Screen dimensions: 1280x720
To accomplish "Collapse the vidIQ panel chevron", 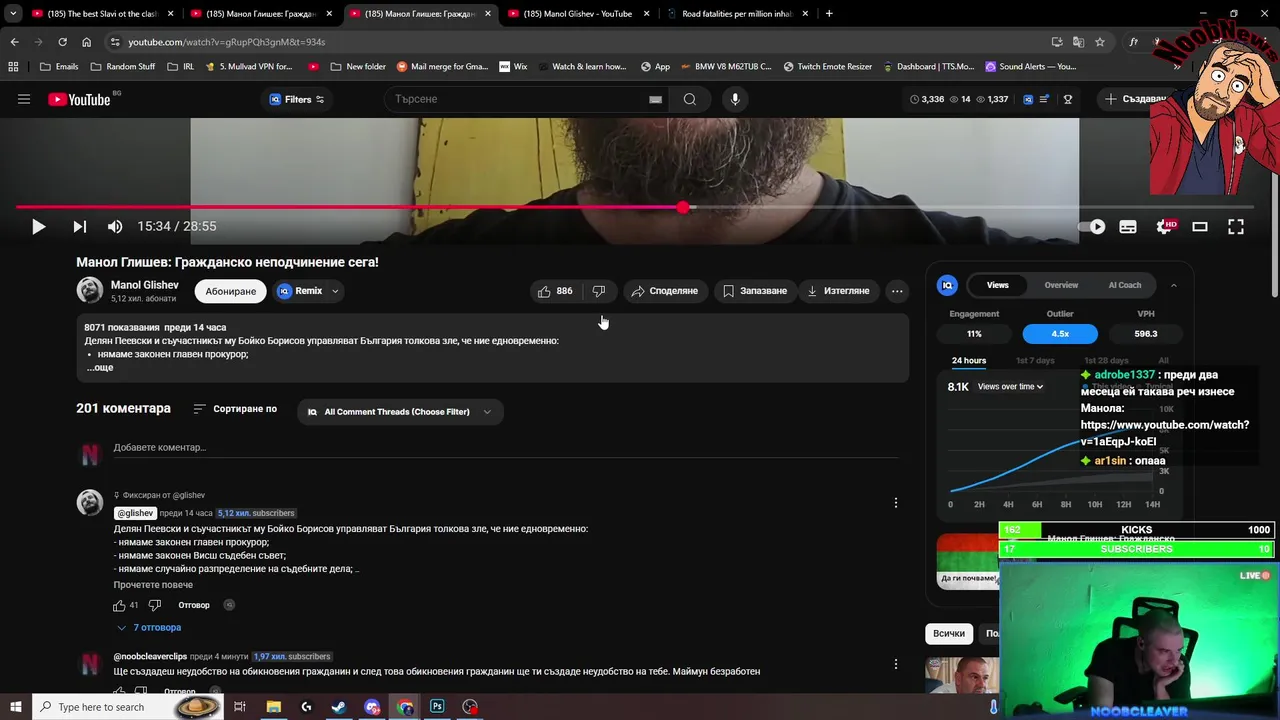I will point(1174,285).
